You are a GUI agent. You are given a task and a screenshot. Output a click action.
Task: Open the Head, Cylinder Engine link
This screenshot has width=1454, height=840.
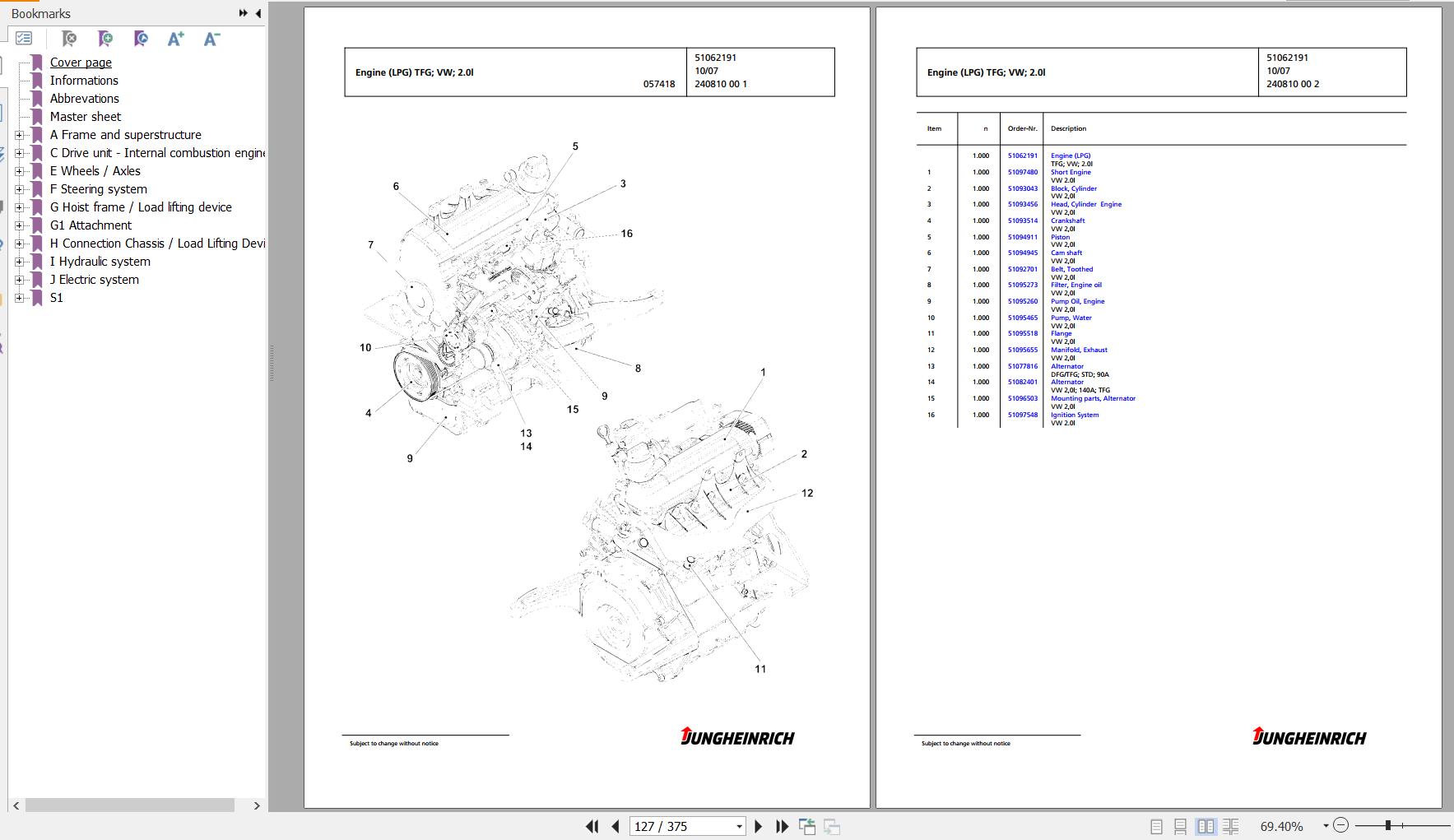1085,204
